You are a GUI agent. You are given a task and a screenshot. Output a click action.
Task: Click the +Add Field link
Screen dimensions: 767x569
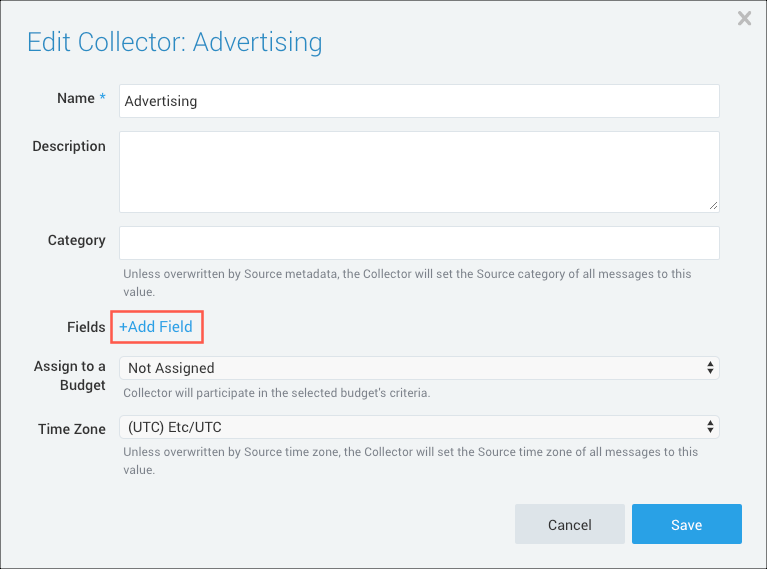pyautogui.click(x=156, y=327)
